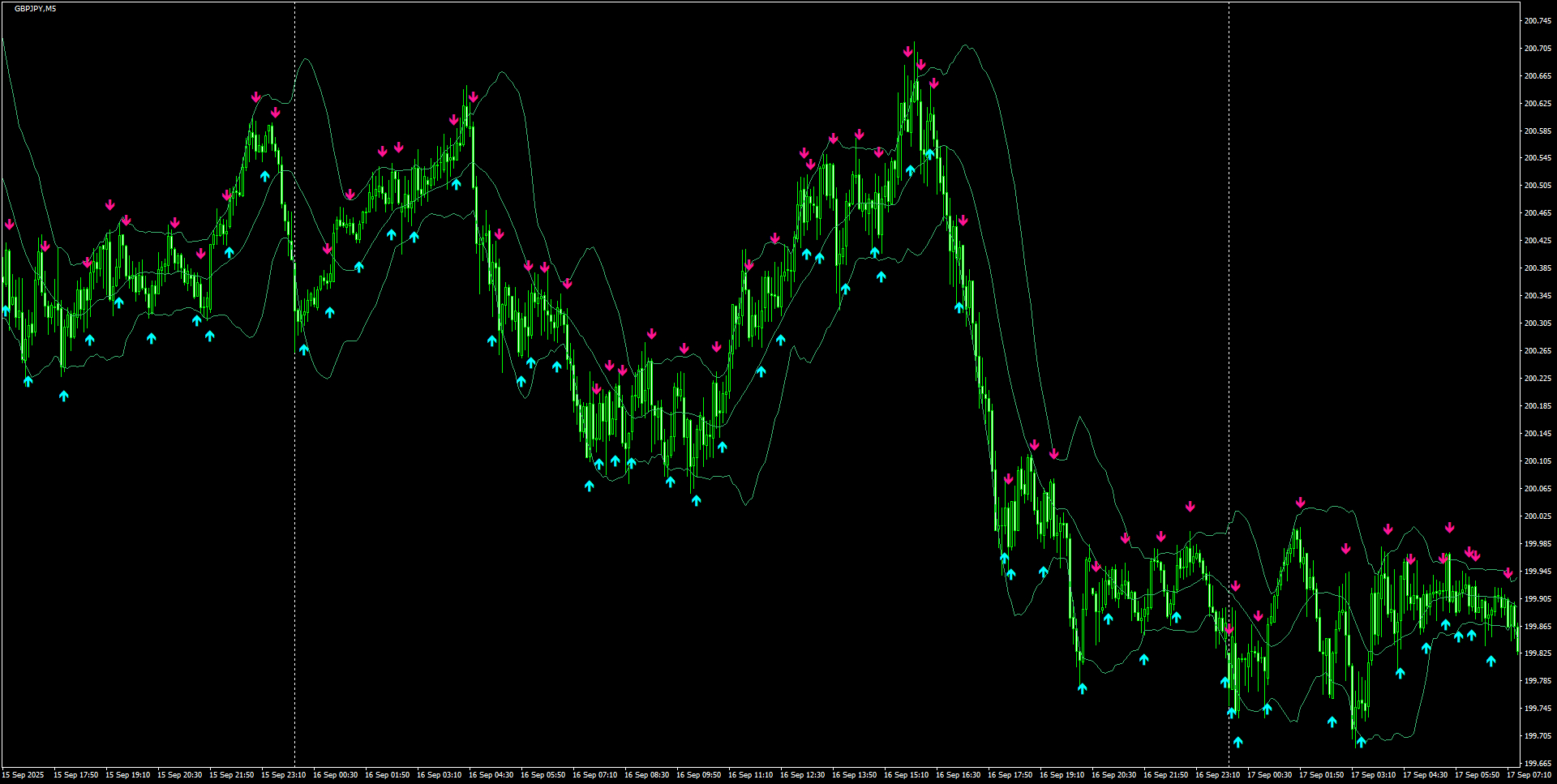Select the 200.305 price axis label
The width and height of the screenshot is (1557, 784).
(x=1538, y=323)
